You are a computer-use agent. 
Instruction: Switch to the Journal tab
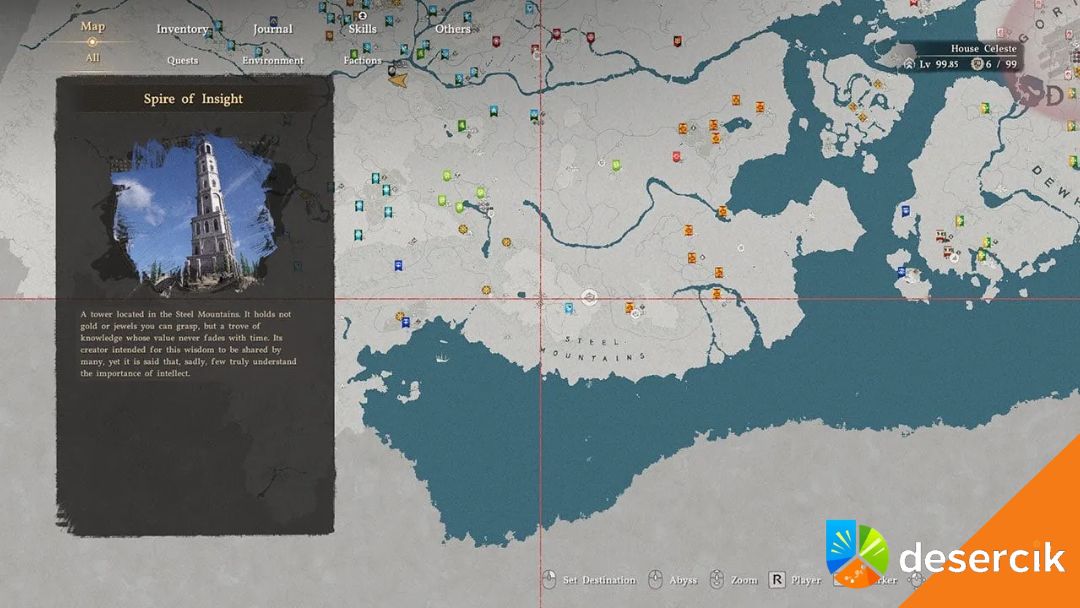point(272,29)
